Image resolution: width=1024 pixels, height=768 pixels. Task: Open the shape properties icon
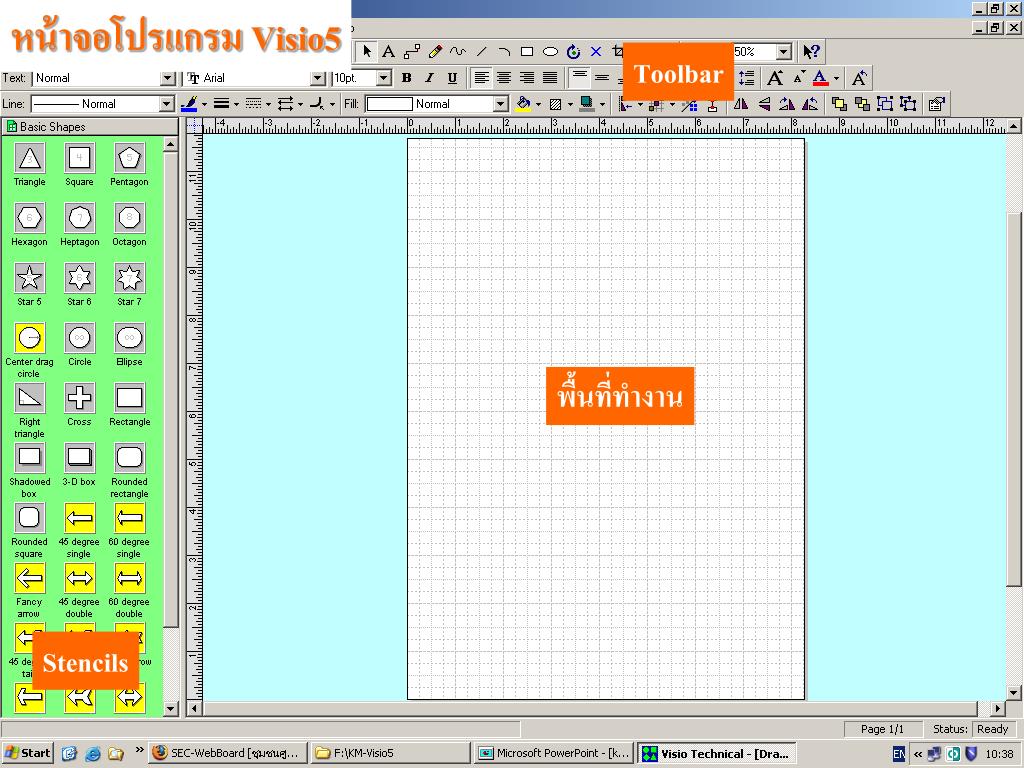(936, 104)
